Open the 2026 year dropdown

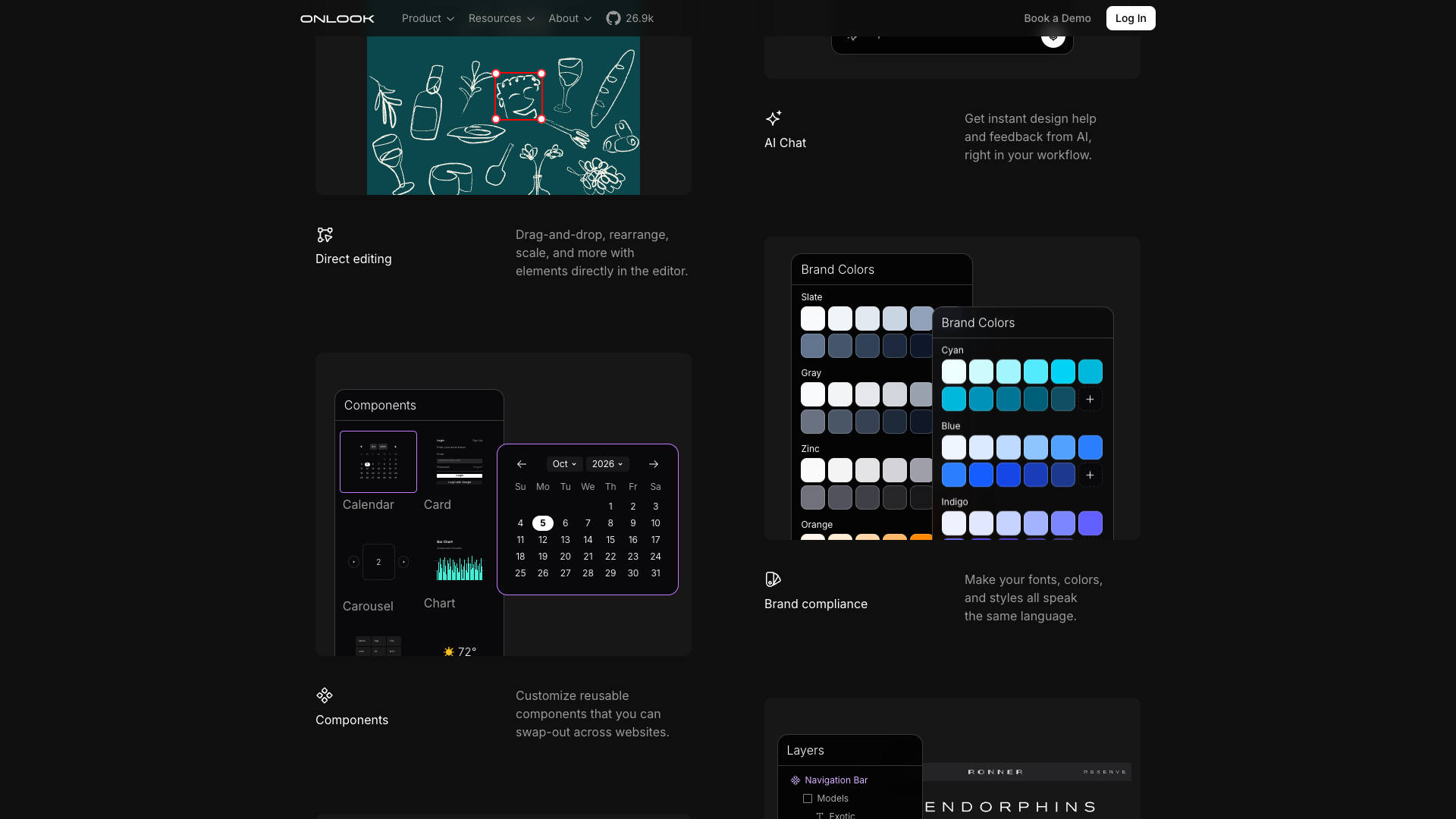pyautogui.click(x=607, y=464)
